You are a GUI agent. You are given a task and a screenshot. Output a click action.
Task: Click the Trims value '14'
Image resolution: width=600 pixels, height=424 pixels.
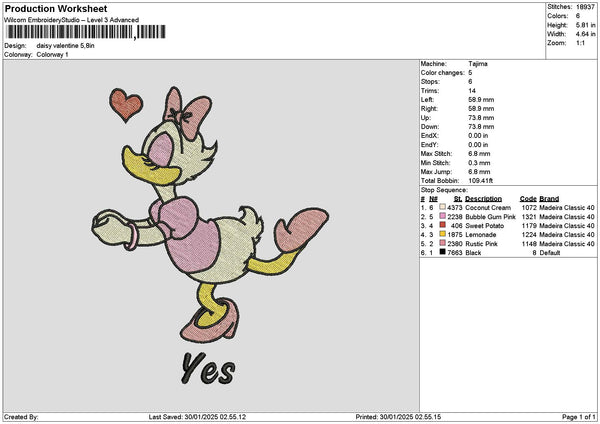472,91
